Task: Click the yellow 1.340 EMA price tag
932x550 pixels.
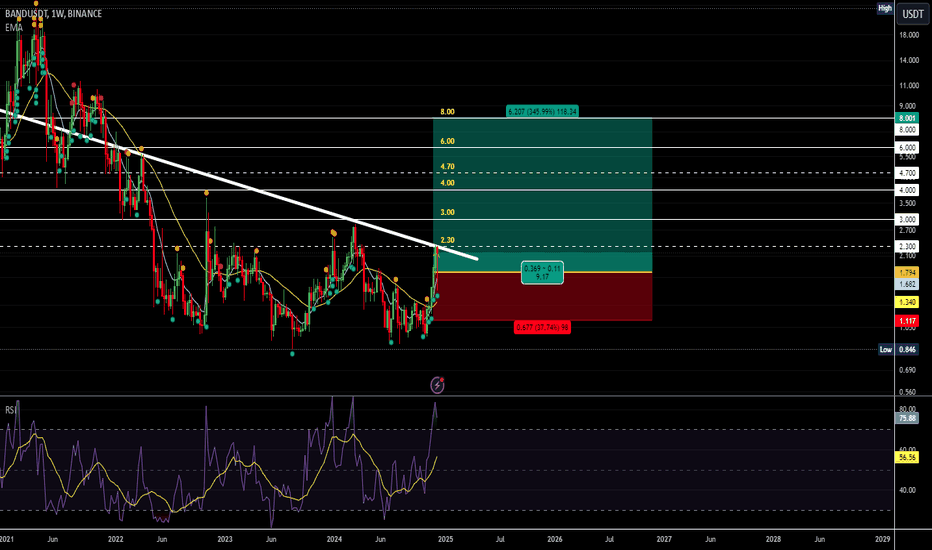Action: [x=907, y=302]
